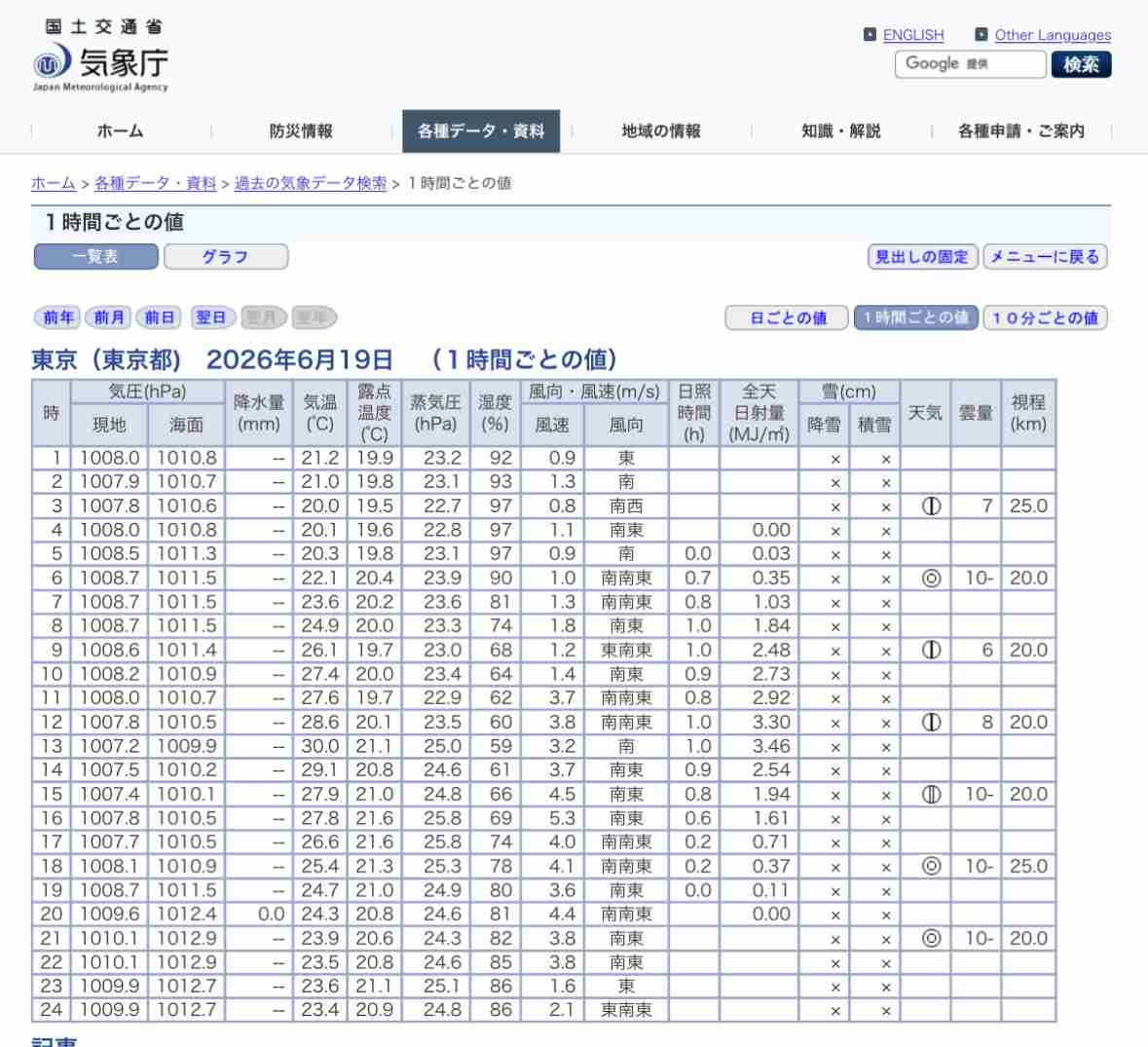Open the 地域の情報 navigation menu item
This screenshot has height=1047, width=1148.
(661, 131)
